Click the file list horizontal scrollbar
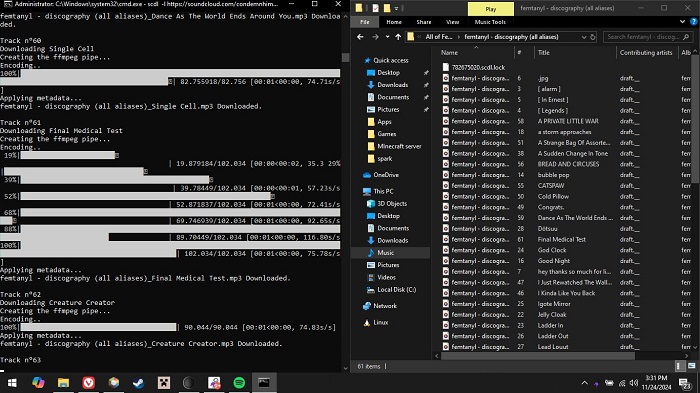Image resolution: width=700 pixels, height=393 pixels. (x=538, y=356)
